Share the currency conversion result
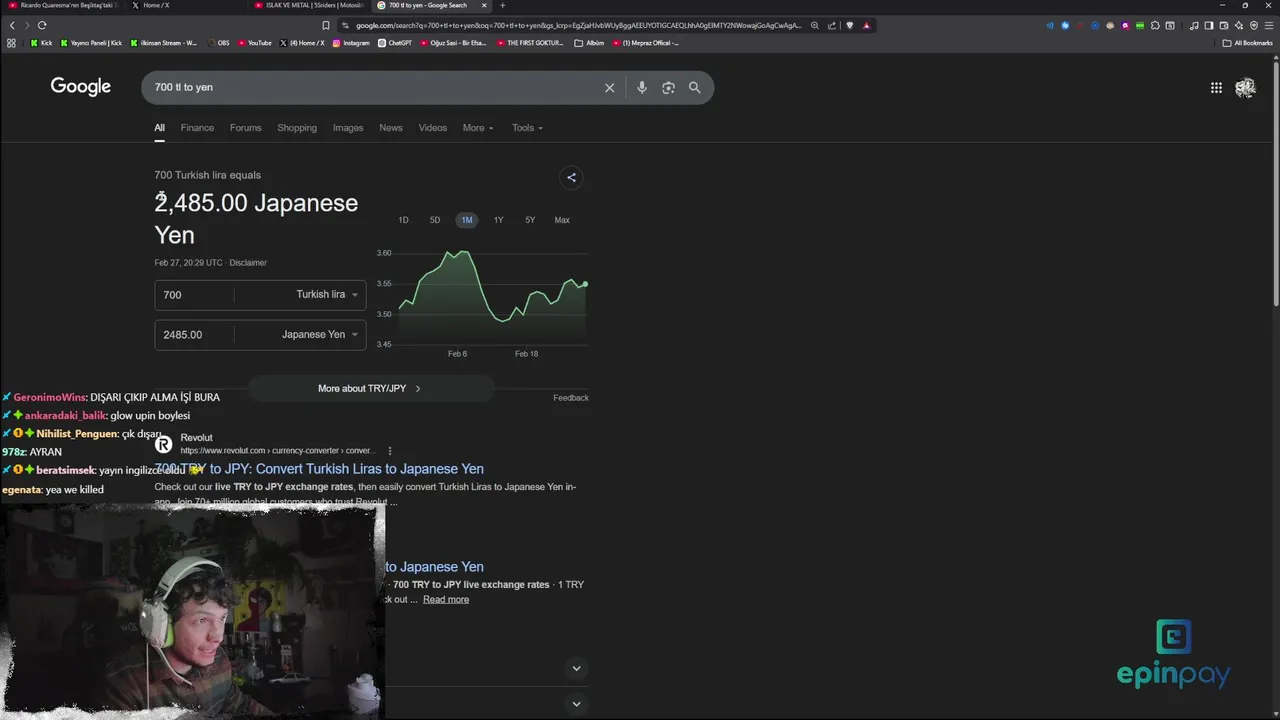The image size is (1280, 720). click(x=571, y=177)
